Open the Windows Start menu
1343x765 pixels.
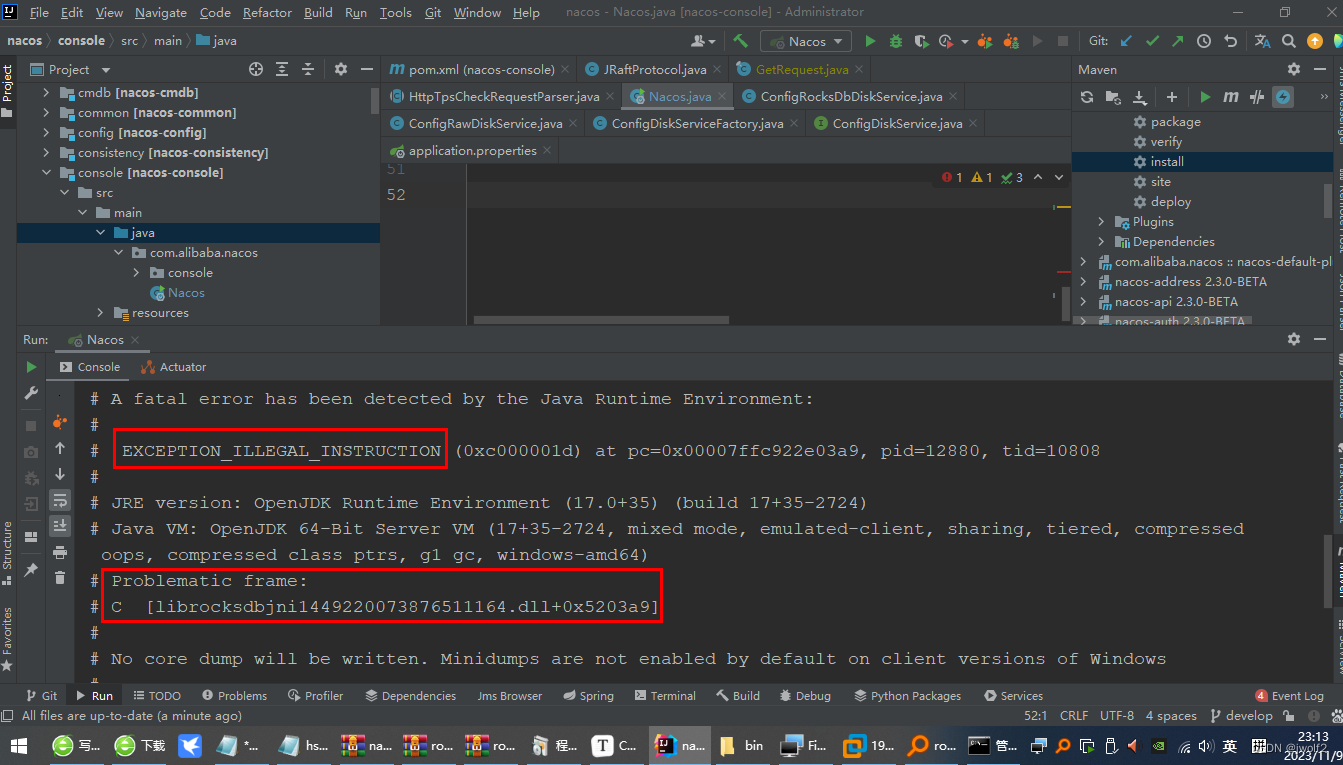click(x=17, y=745)
